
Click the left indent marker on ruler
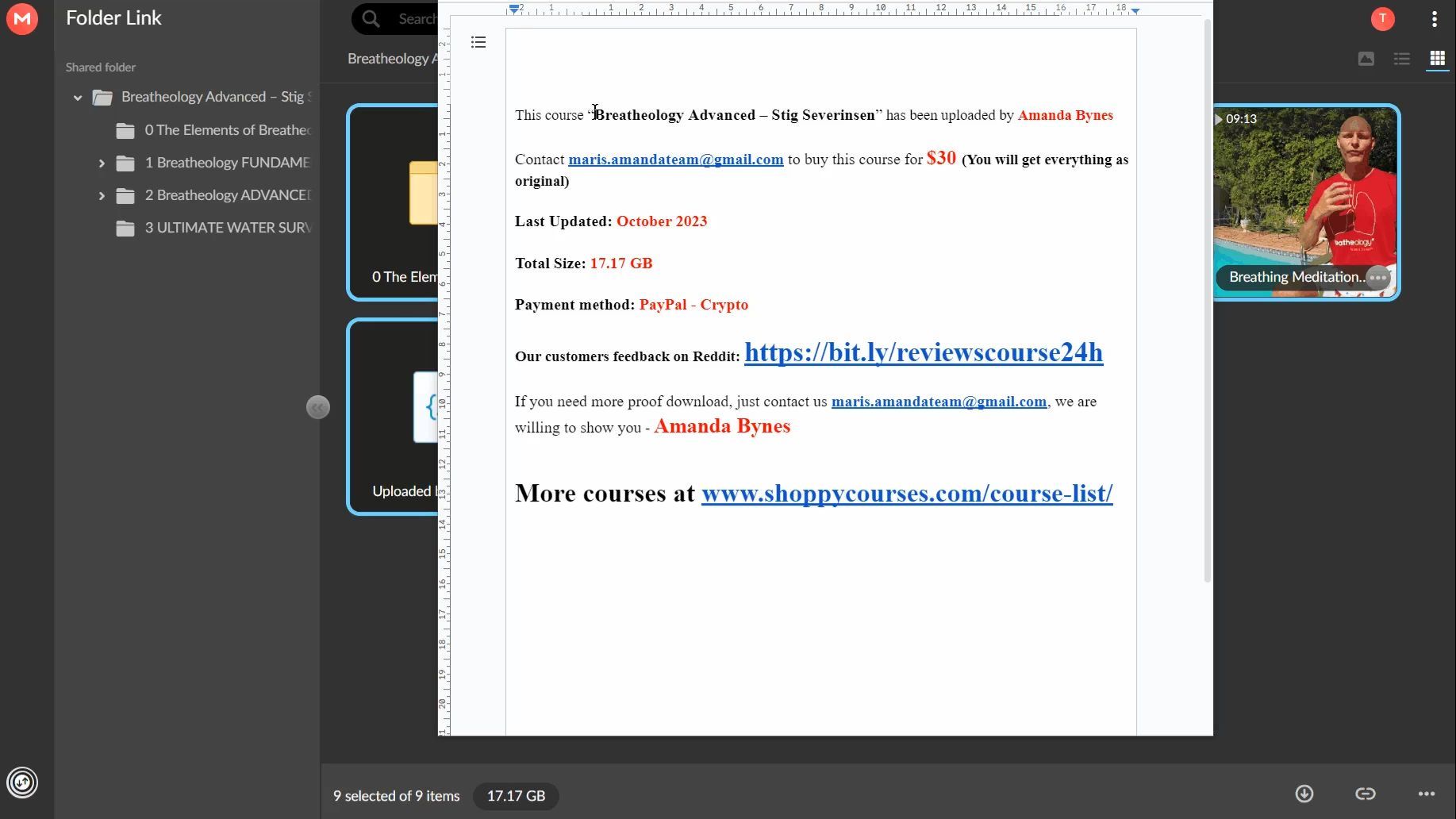click(514, 10)
